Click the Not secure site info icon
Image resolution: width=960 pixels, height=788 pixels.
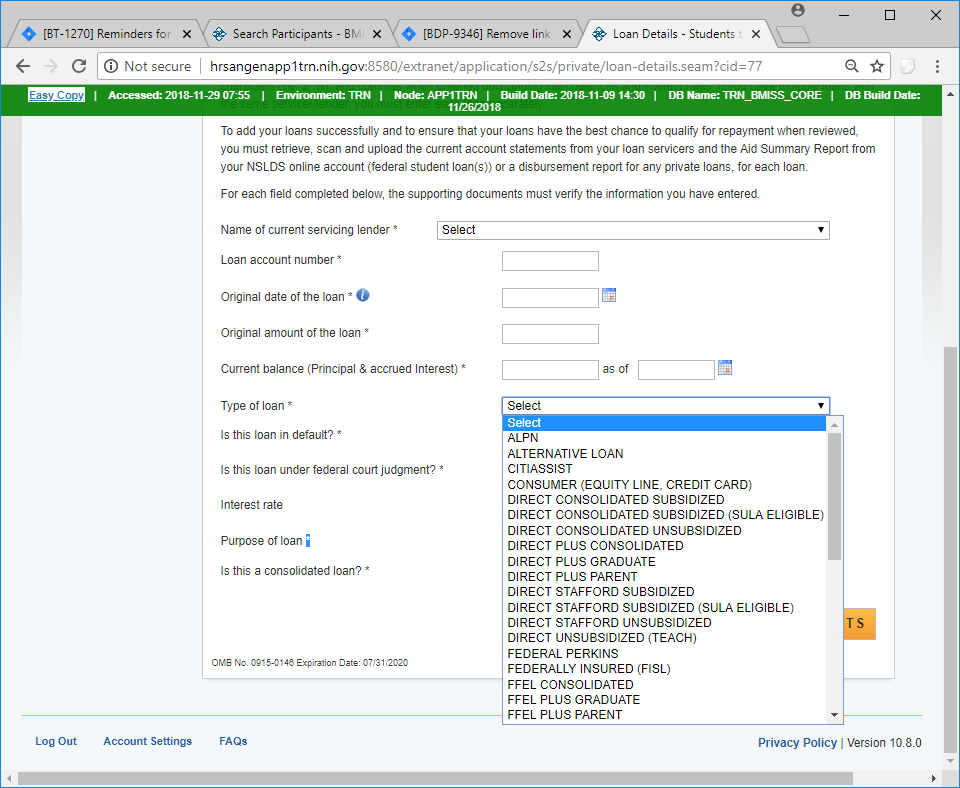point(111,66)
